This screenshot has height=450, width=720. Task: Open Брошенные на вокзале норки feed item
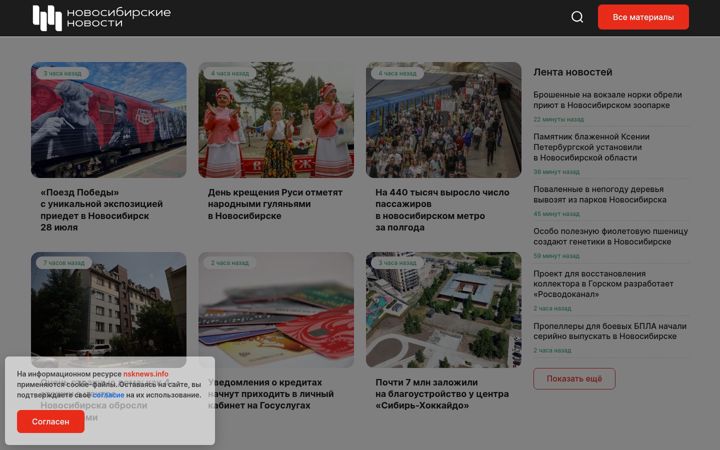[608, 100]
